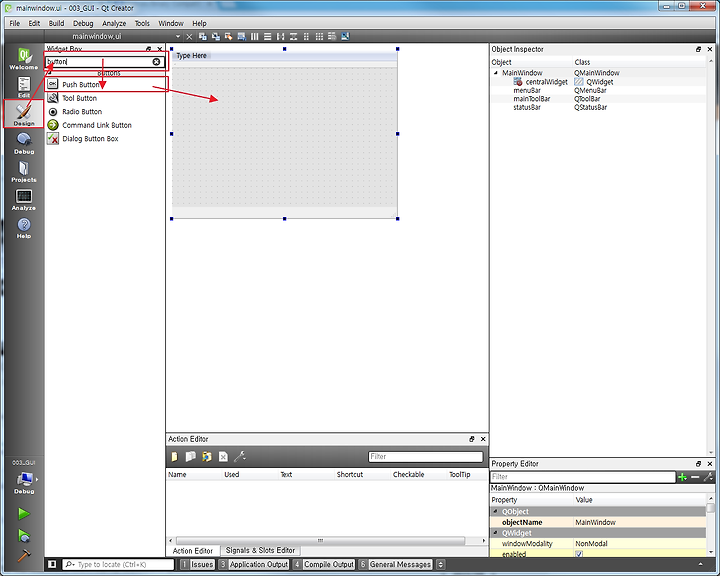Clear the Widget Box filter text

pyautogui.click(x=156, y=62)
